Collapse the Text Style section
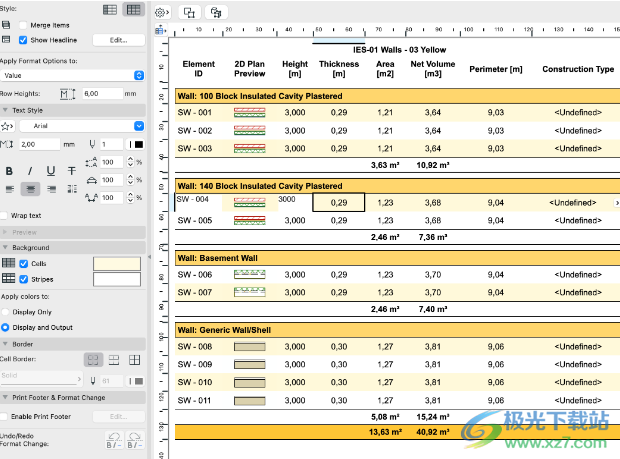The image size is (620, 459). pyautogui.click(x=5, y=110)
